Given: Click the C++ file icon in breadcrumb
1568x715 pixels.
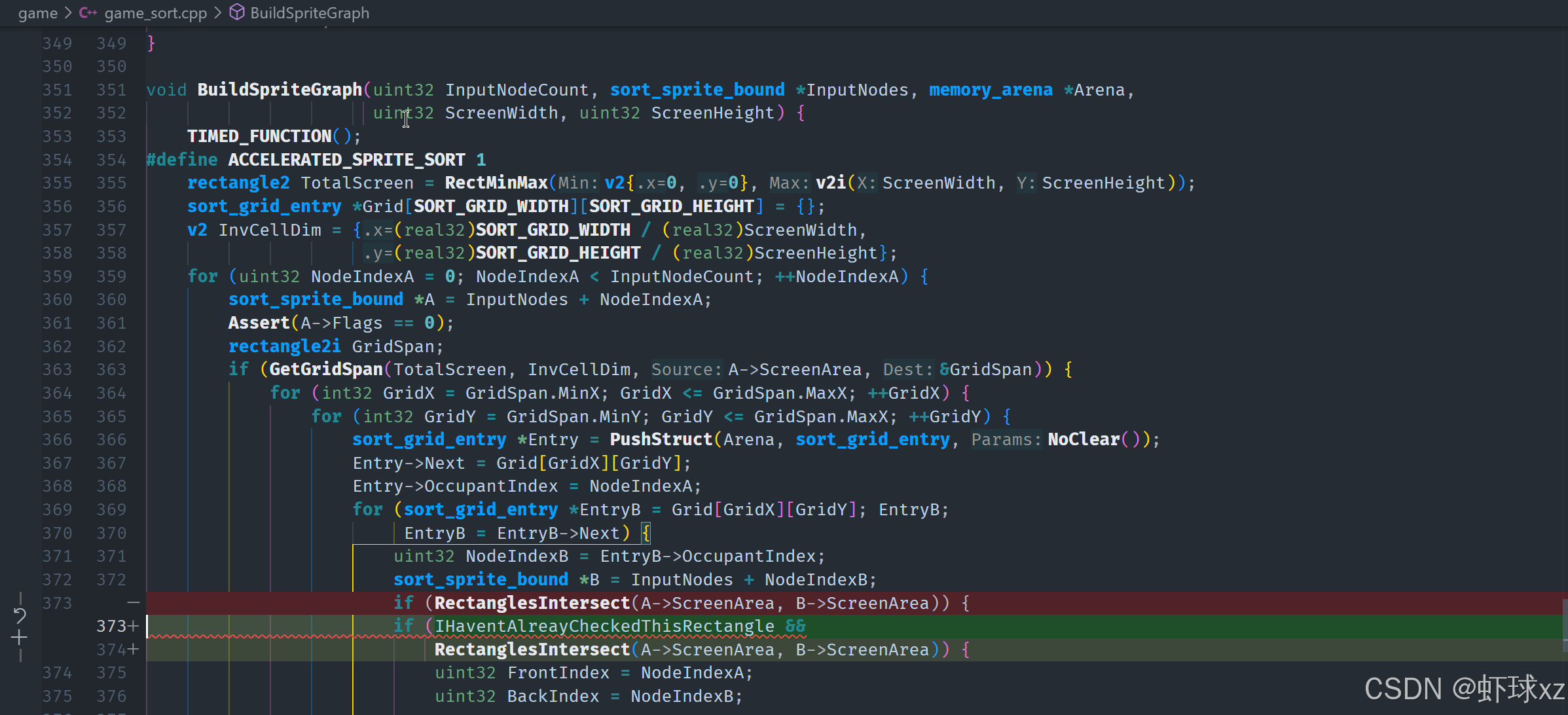Looking at the screenshot, I should (88, 13).
